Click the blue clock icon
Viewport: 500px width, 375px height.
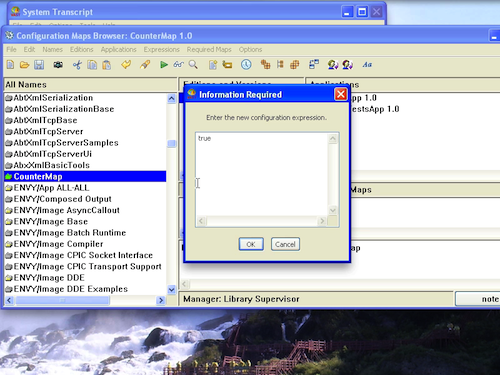point(246,64)
